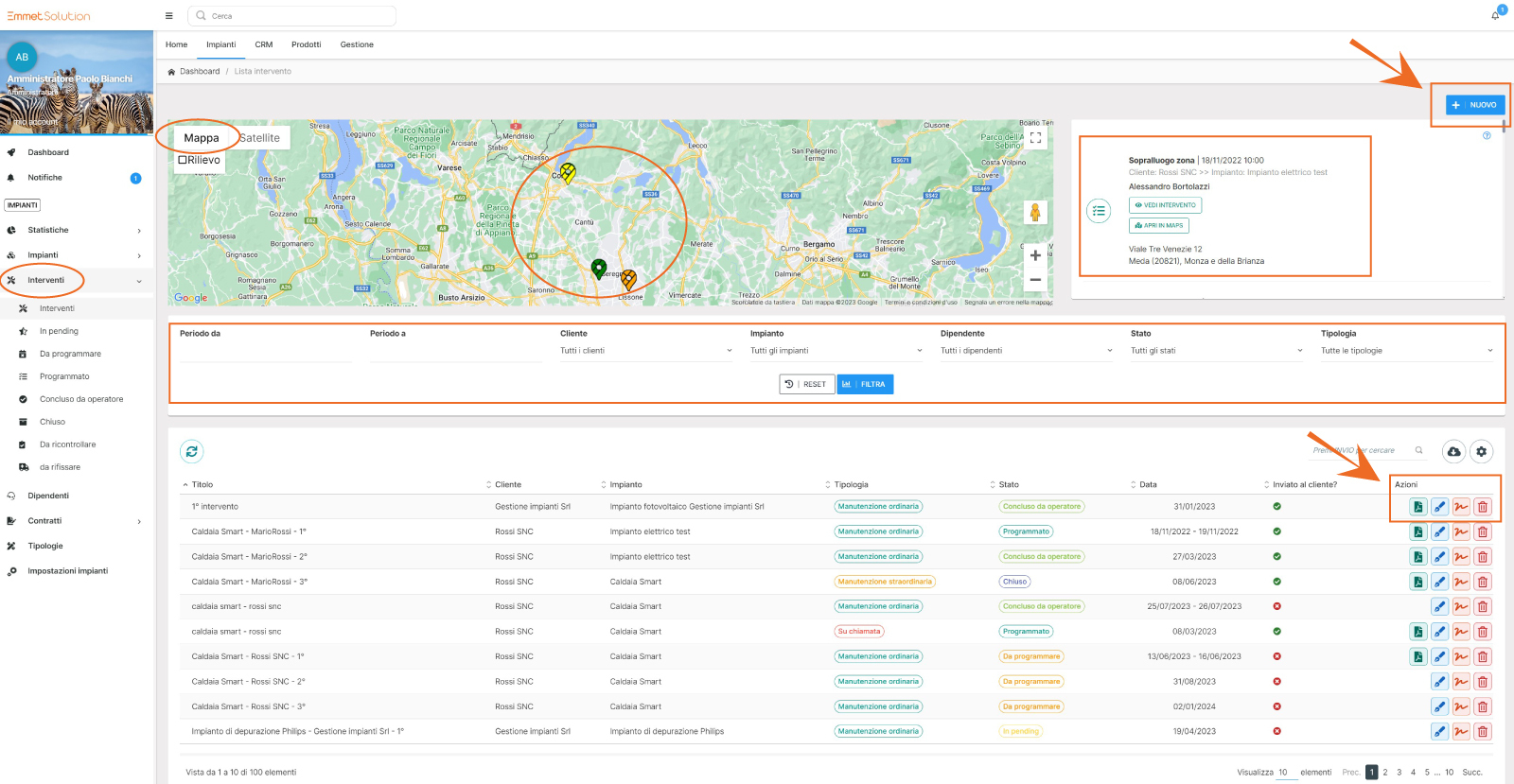This screenshot has height=784, width=1514.
Task: Toggle map fullscreen view
Action: [1035, 138]
